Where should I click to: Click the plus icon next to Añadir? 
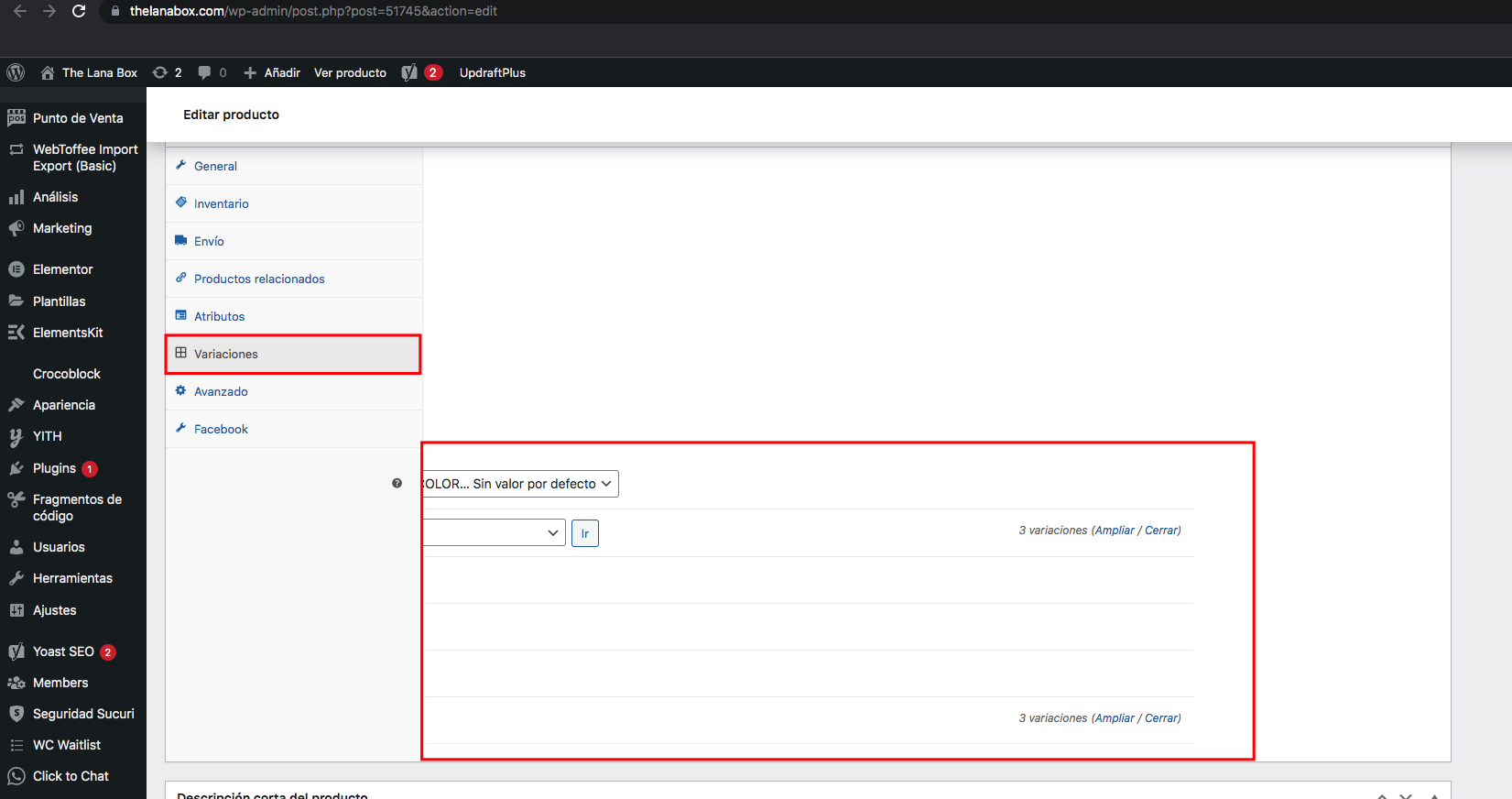[250, 72]
